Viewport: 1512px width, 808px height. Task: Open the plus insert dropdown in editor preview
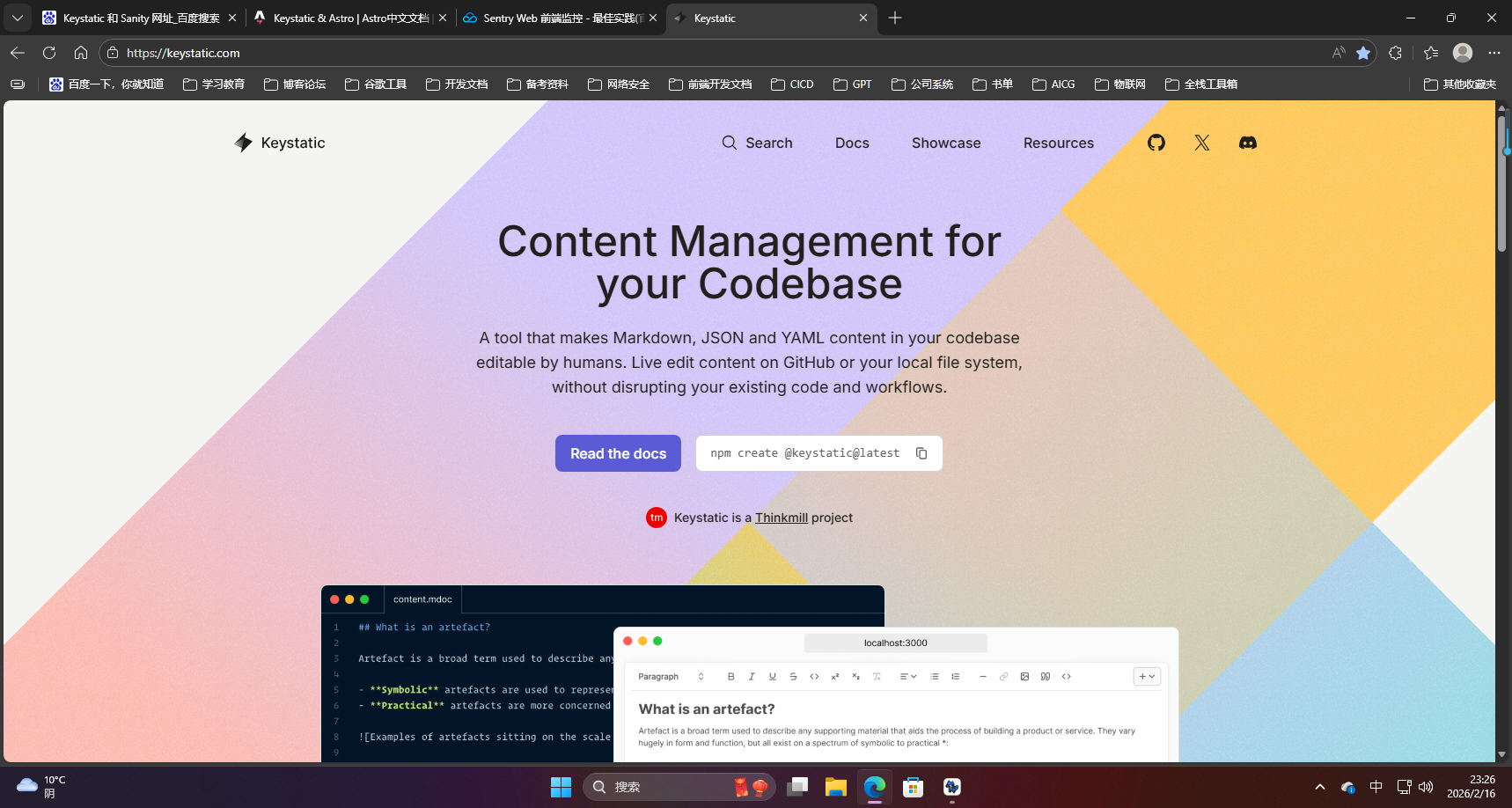coord(1147,677)
